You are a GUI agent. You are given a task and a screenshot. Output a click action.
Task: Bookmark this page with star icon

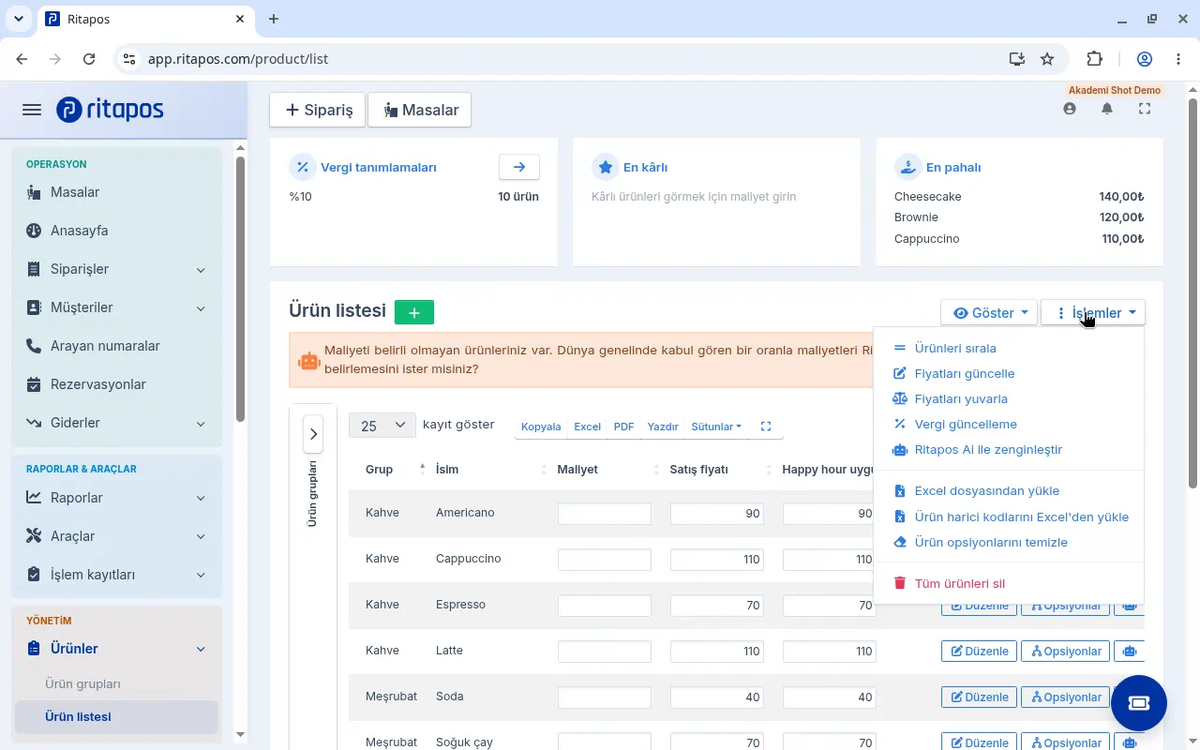(1047, 59)
